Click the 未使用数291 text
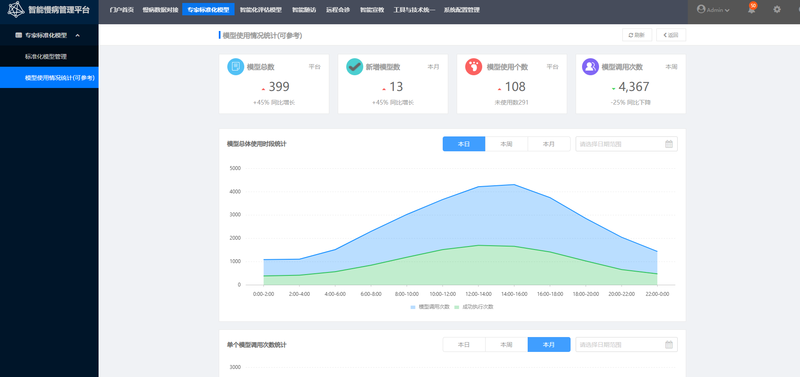This screenshot has width=800, height=377. [x=511, y=103]
